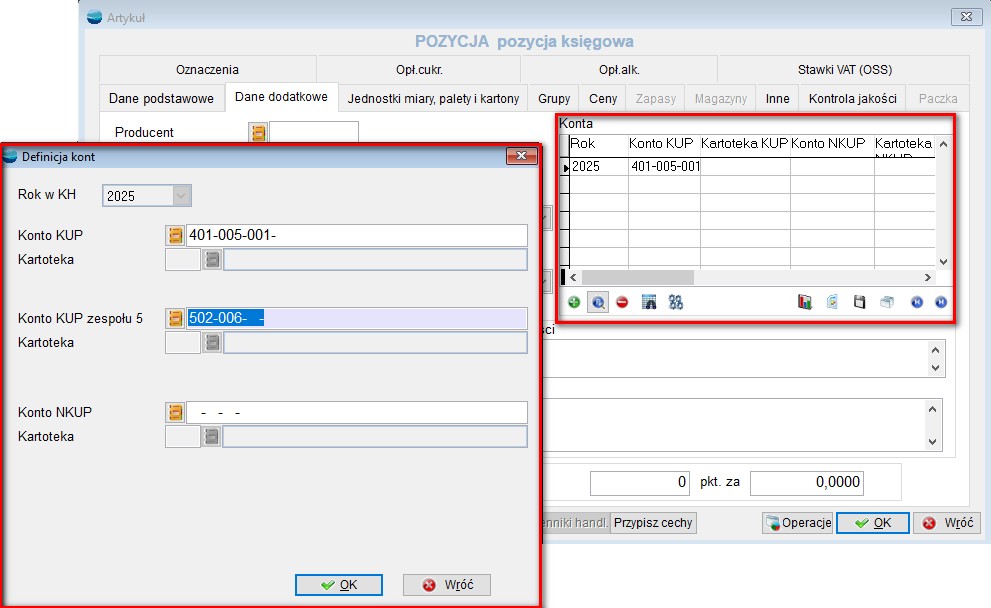Image resolution: width=991 pixels, height=608 pixels.
Task: Click the magnifier view record icon under Konta
Action: 598,302
